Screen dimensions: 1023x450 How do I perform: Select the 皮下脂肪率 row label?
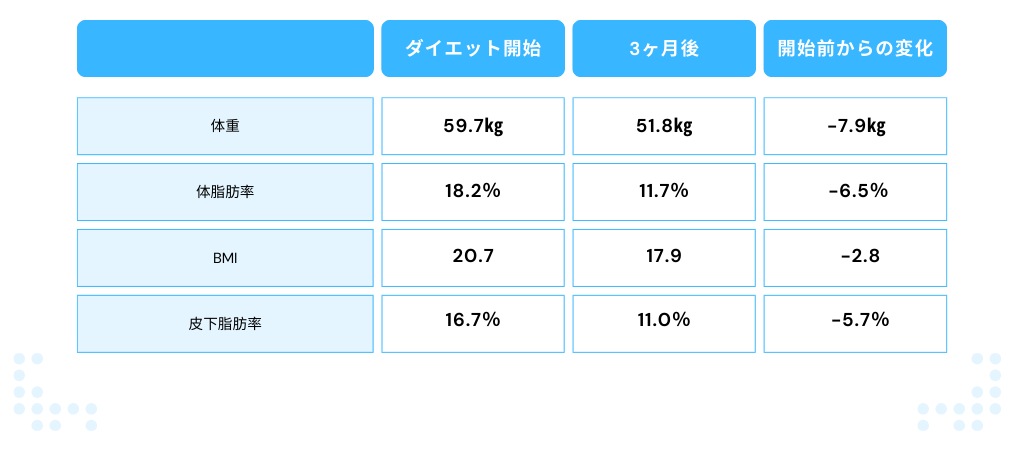(x=225, y=323)
